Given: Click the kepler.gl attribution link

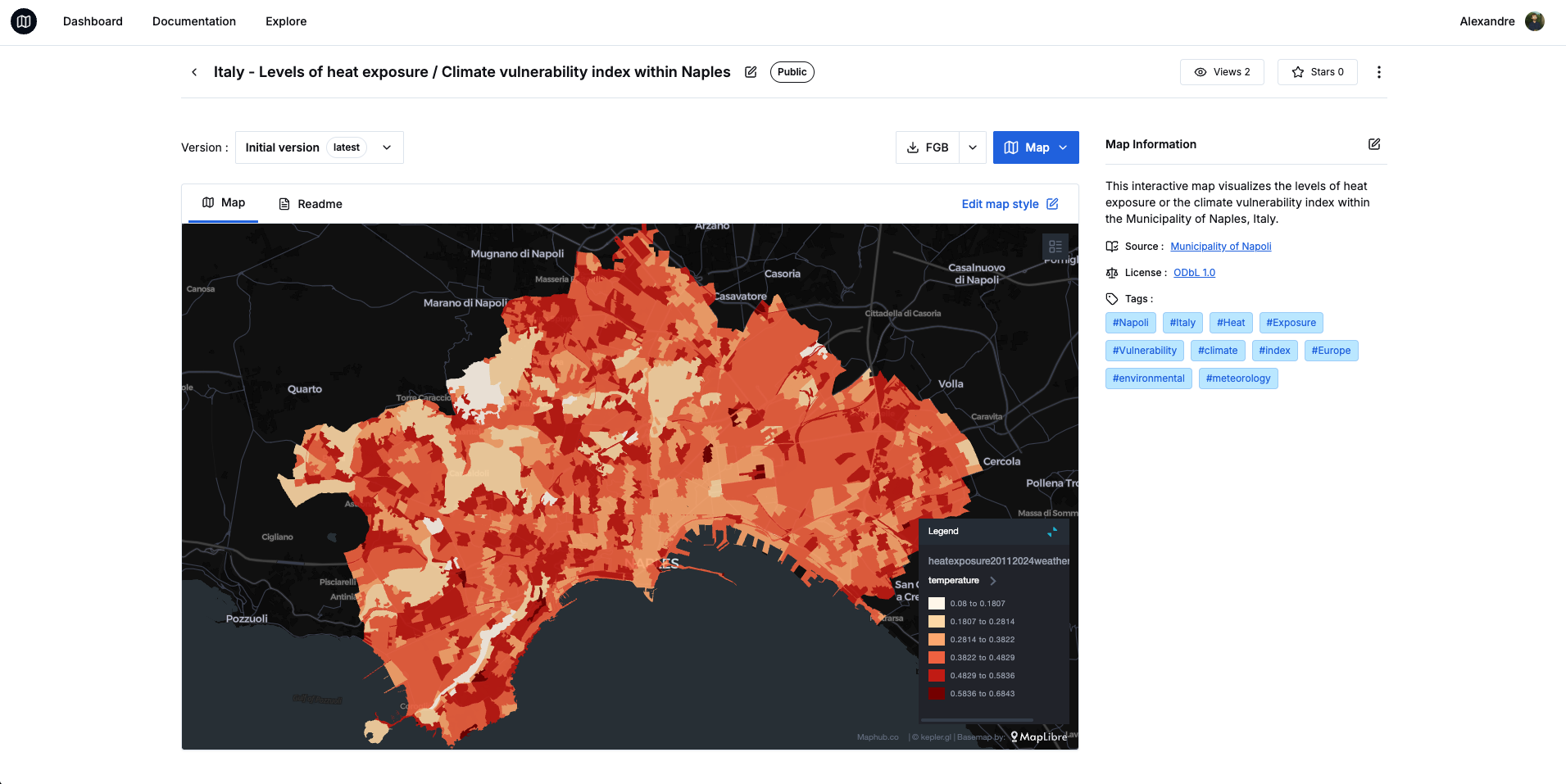Looking at the screenshot, I should (x=935, y=737).
